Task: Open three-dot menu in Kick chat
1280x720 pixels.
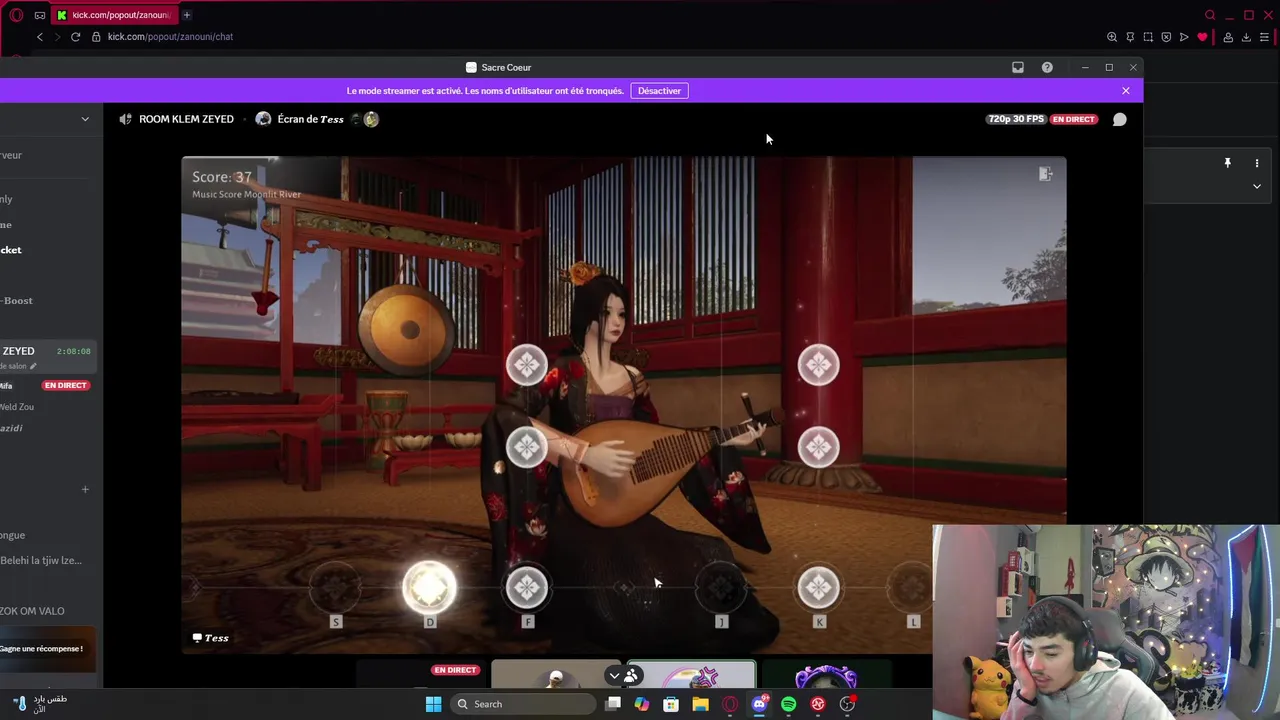Action: [1257, 163]
